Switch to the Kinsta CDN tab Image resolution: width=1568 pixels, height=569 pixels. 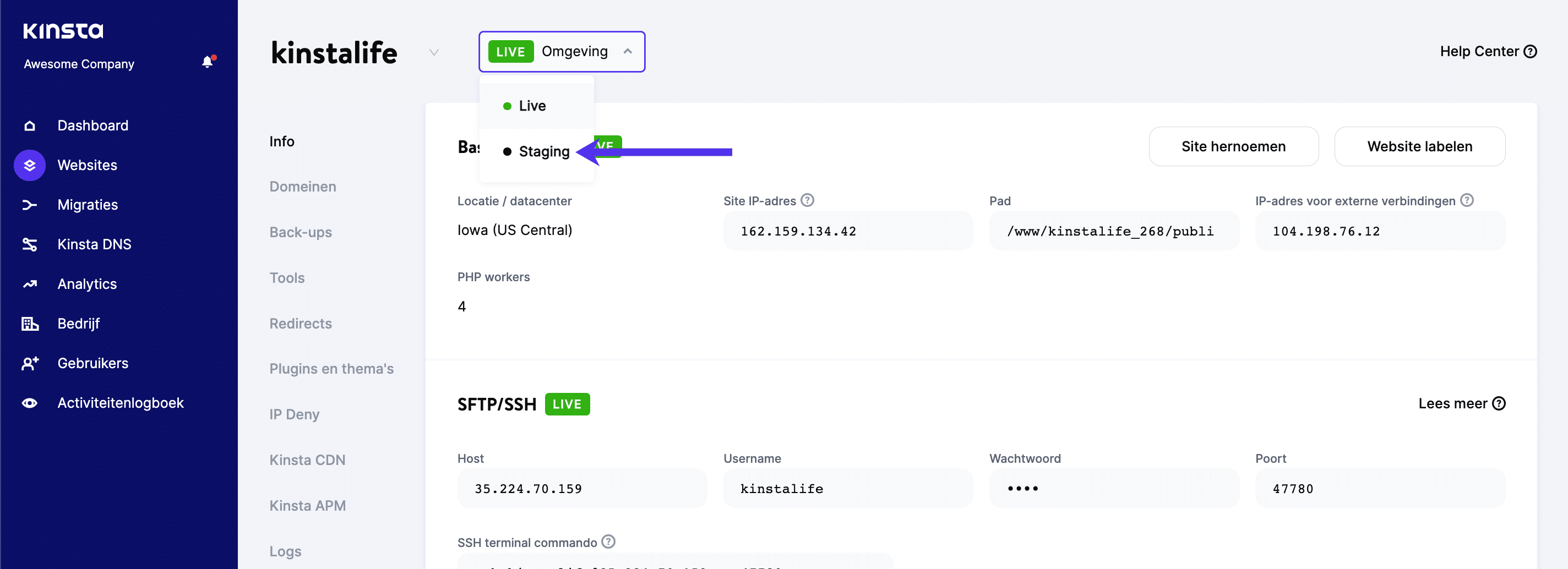307,460
